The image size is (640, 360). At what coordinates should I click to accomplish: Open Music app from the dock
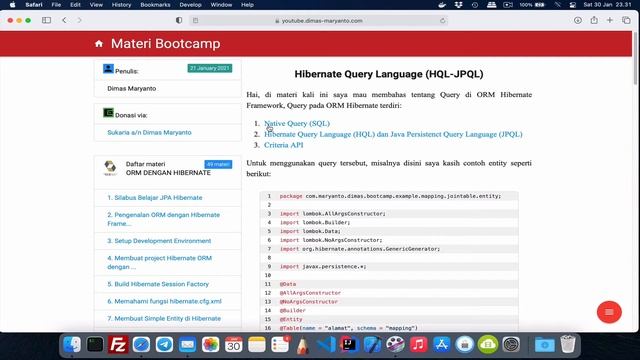(419, 345)
